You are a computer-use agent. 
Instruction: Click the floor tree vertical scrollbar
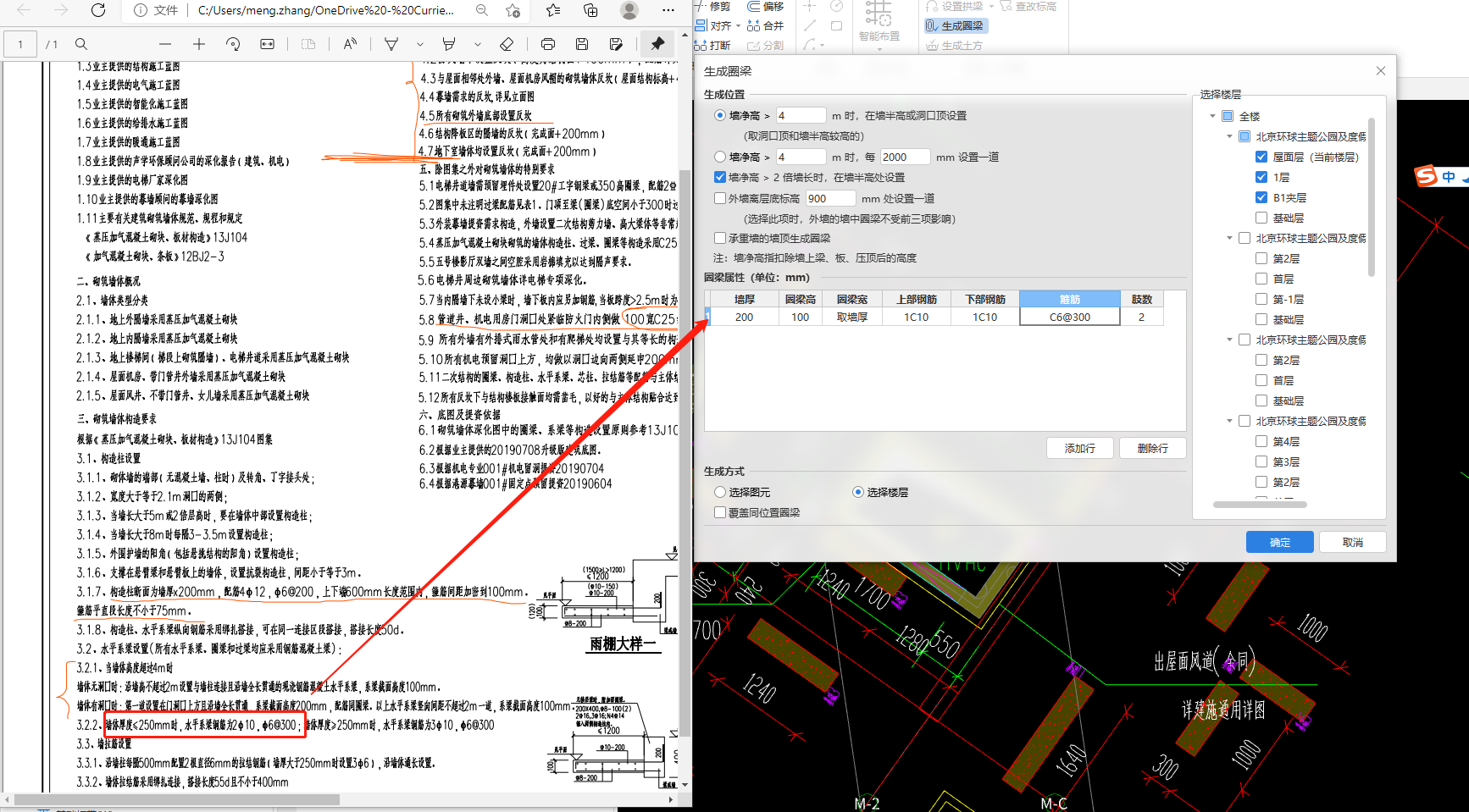coord(1372,198)
